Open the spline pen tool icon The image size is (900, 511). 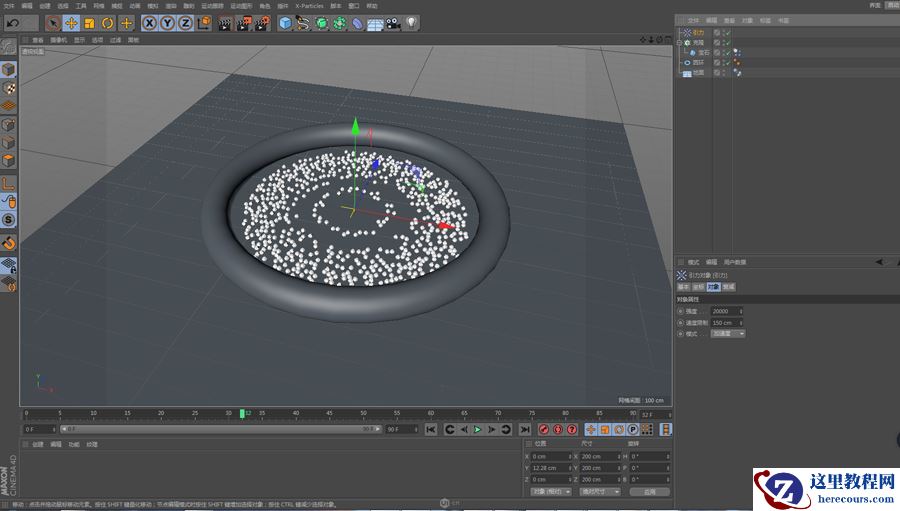tap(303, 23)
